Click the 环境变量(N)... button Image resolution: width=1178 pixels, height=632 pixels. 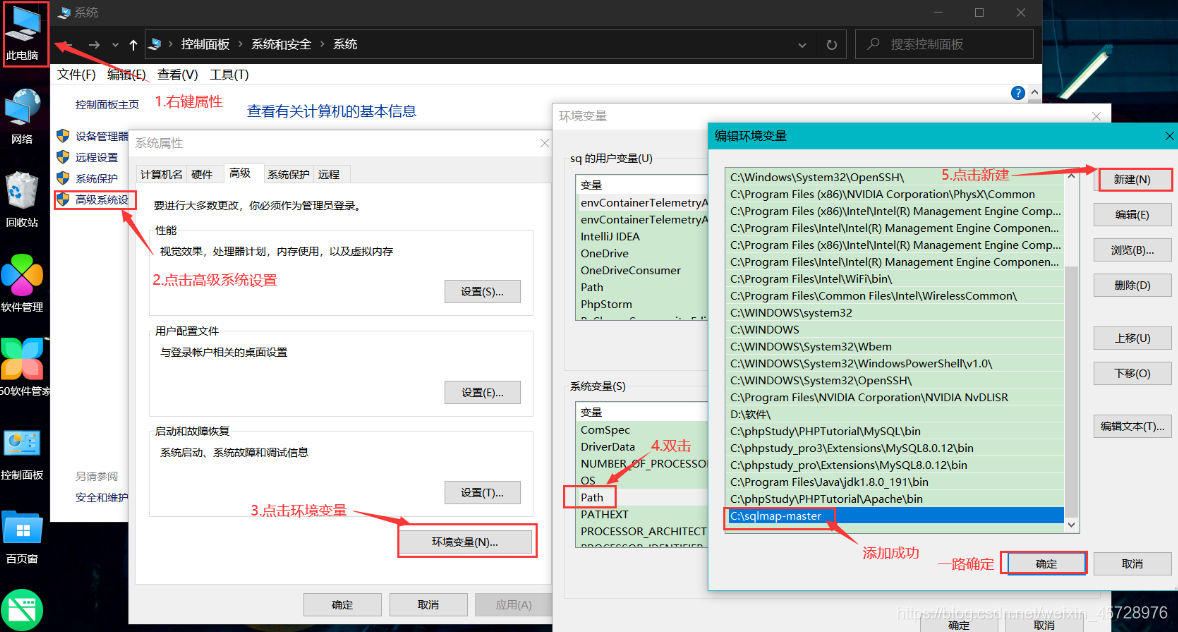click(x=465, y=542)
